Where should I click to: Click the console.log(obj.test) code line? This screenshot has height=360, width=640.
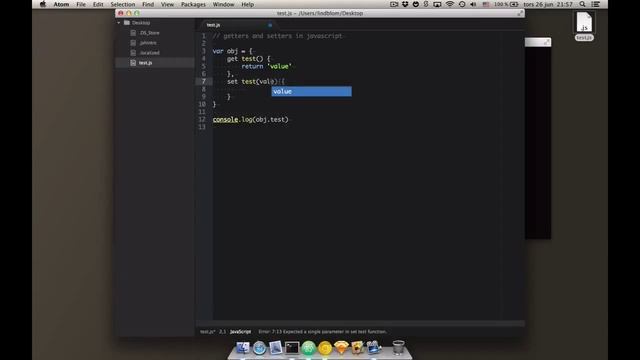(x=250, y=120)
